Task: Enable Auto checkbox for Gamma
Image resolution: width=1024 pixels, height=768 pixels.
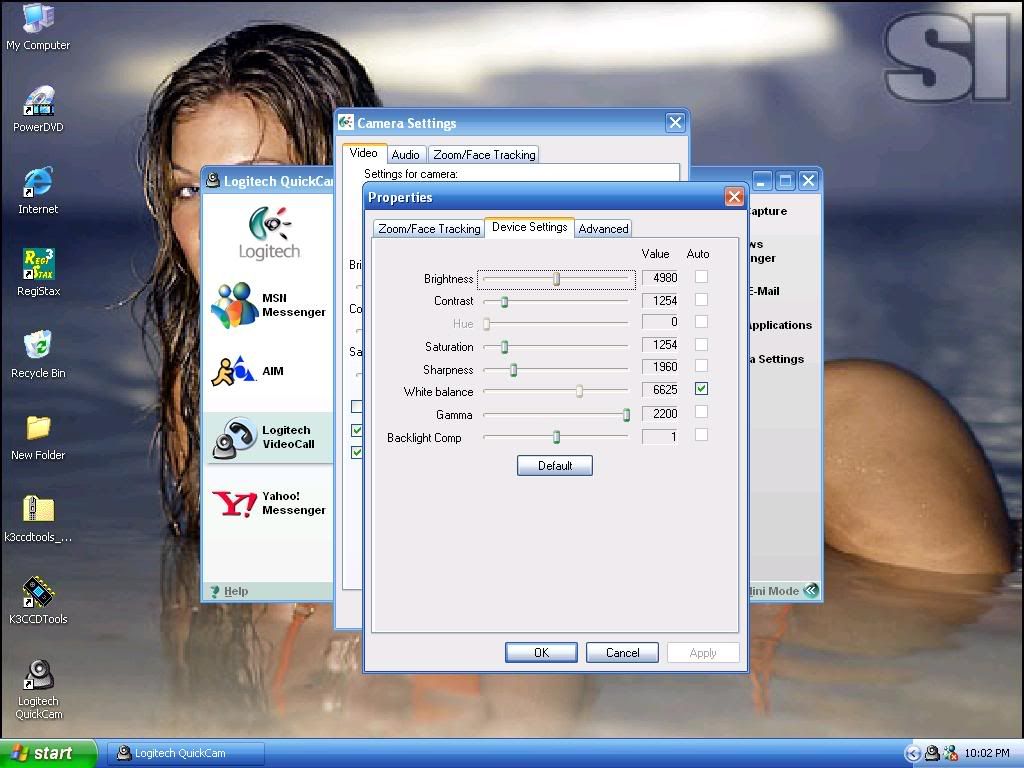Action: pyautogui.click(x=701, y=412)
